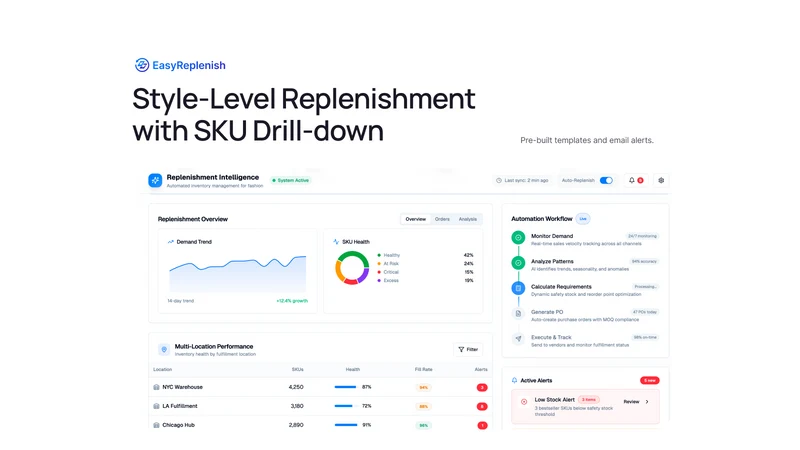The image size is (800, 450).
Task: Click the LA Fulfillment row name
Action: [x=180, y=406]
